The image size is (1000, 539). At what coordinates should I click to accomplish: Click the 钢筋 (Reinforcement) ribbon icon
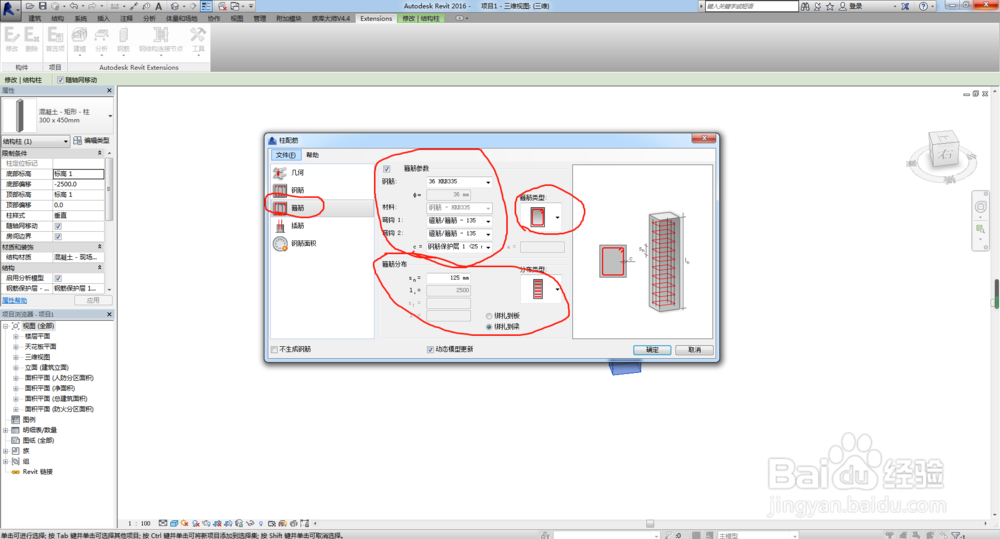coord(123,39)
